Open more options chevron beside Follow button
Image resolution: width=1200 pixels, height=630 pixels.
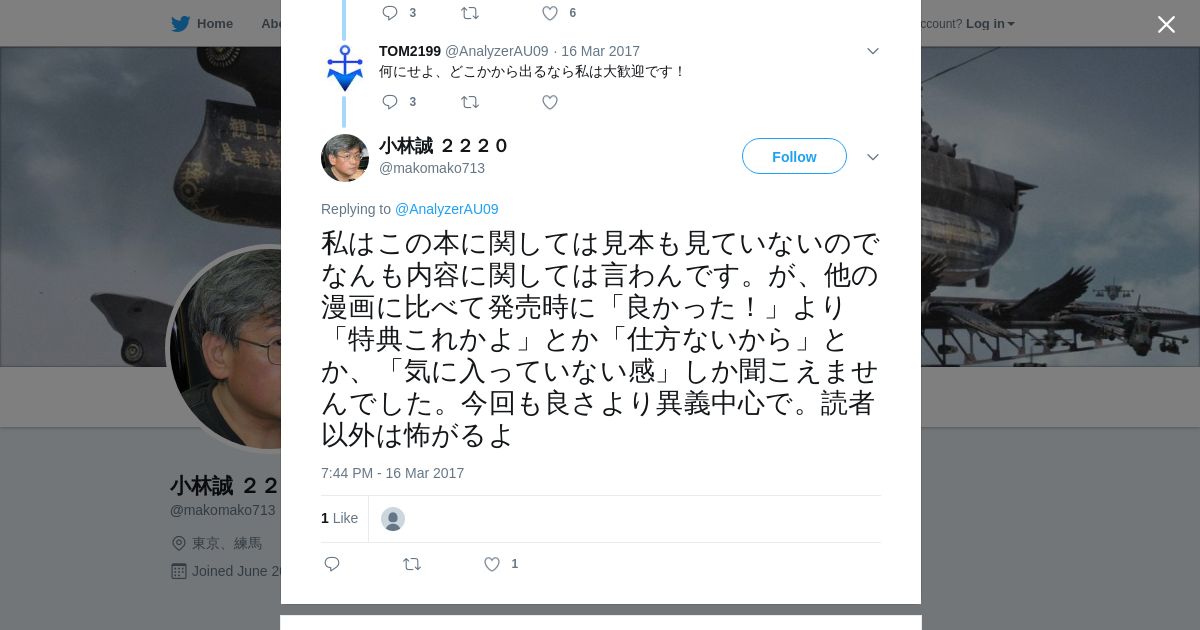(872, 157)
